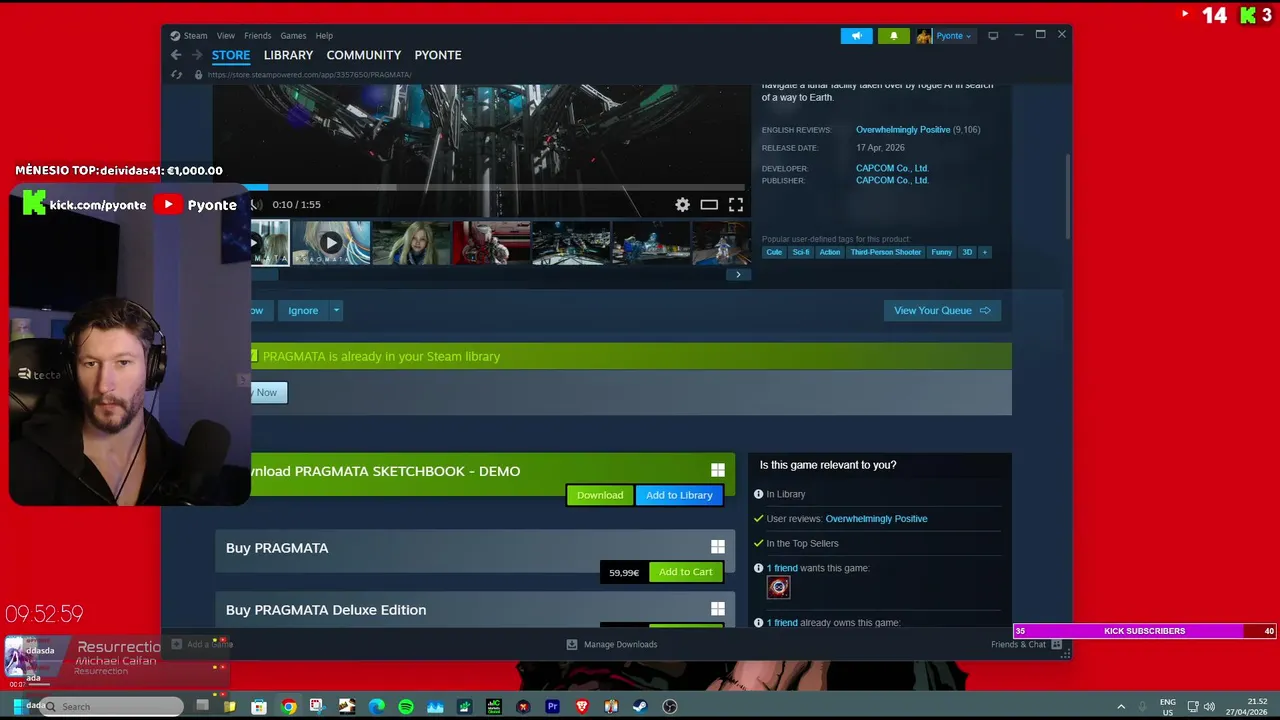Open the video settings gear icon
Screen dimensions: 1280x720
pyautogui.click(x=682, y=204)
